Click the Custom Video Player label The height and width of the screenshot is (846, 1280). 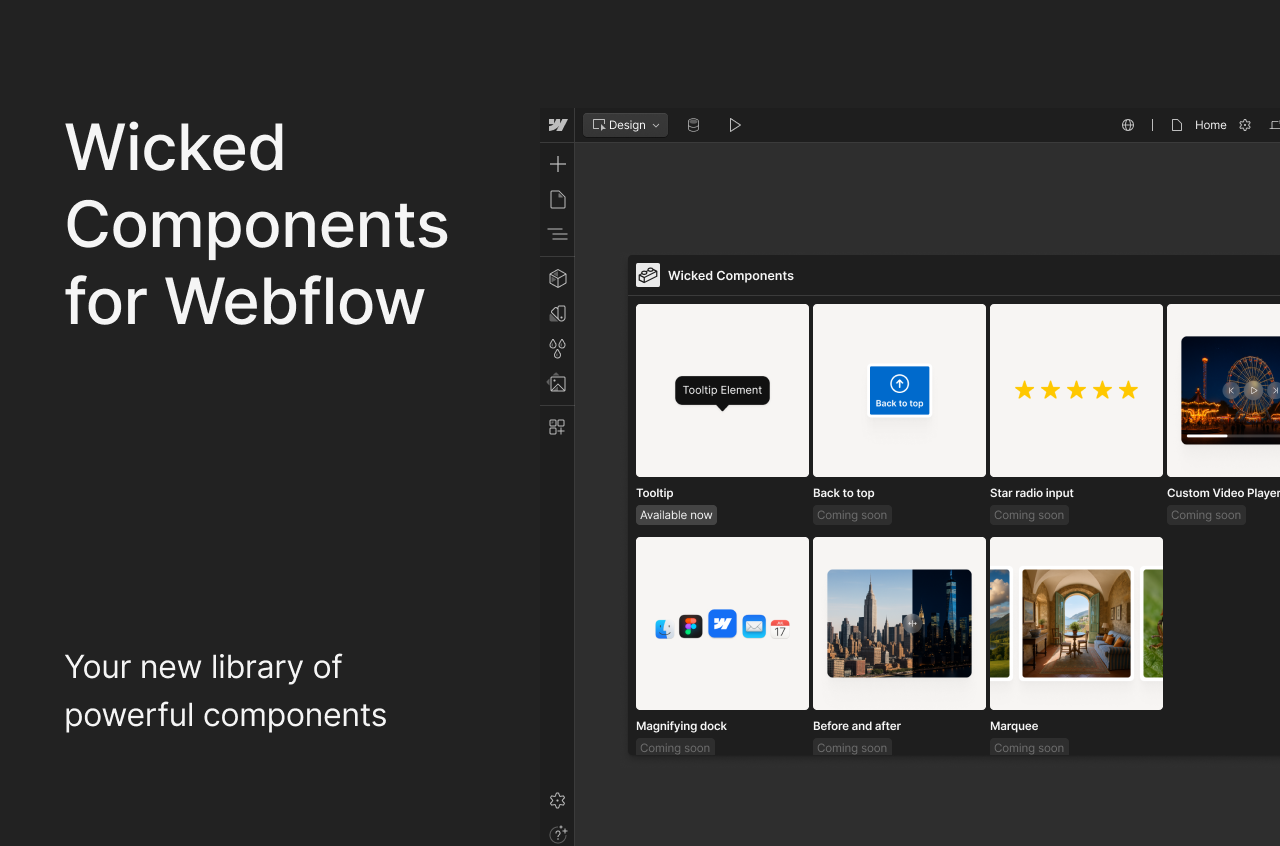(x=1223, y=493)
